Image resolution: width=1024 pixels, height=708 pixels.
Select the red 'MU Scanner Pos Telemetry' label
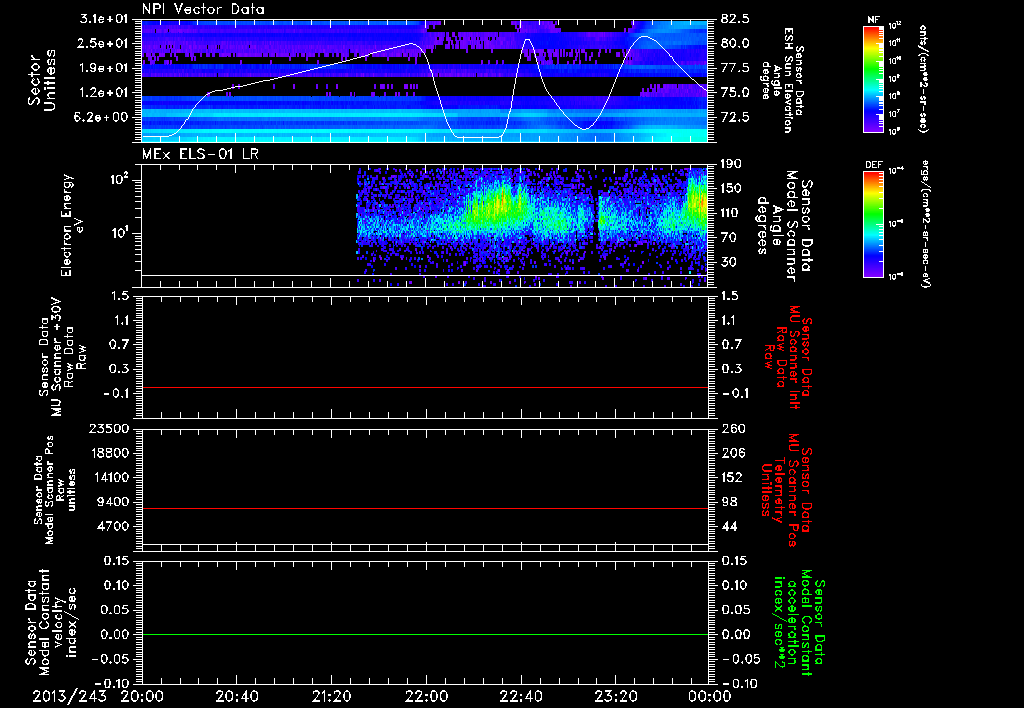pyautogui.click(x=788, y=490)
